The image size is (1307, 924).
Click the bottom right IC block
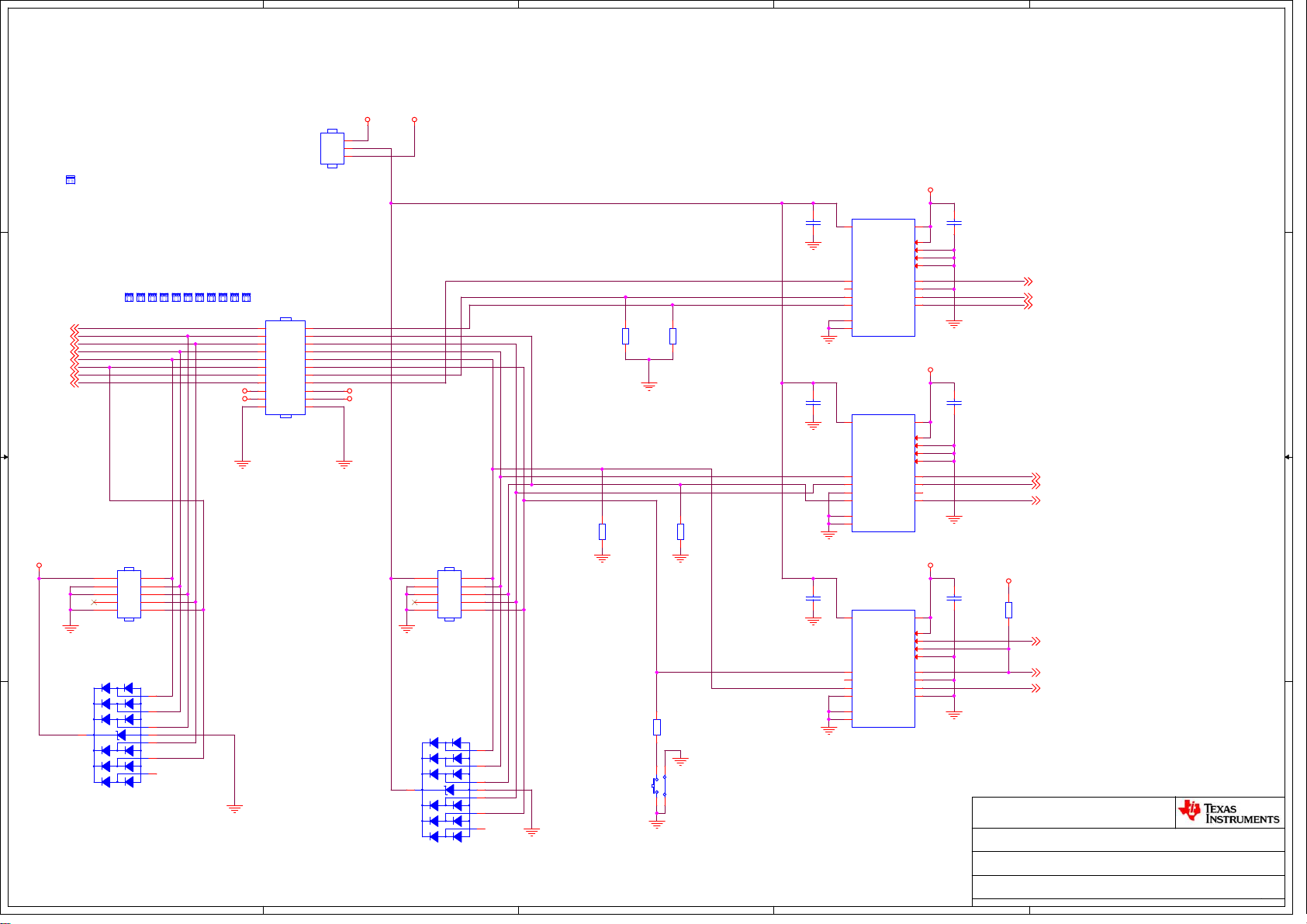(883, 669)
